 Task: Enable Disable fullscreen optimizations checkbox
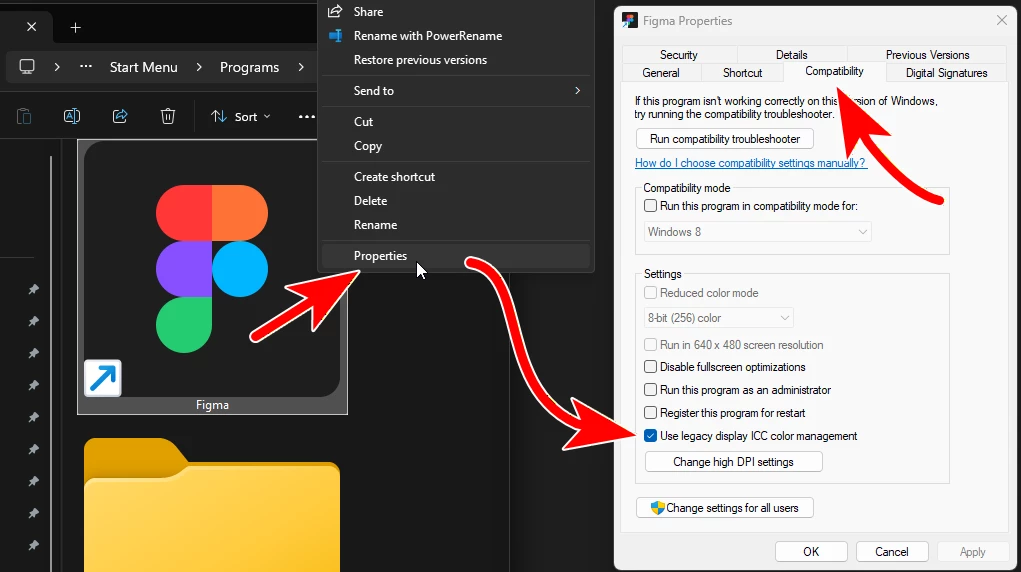click(650, 367)
